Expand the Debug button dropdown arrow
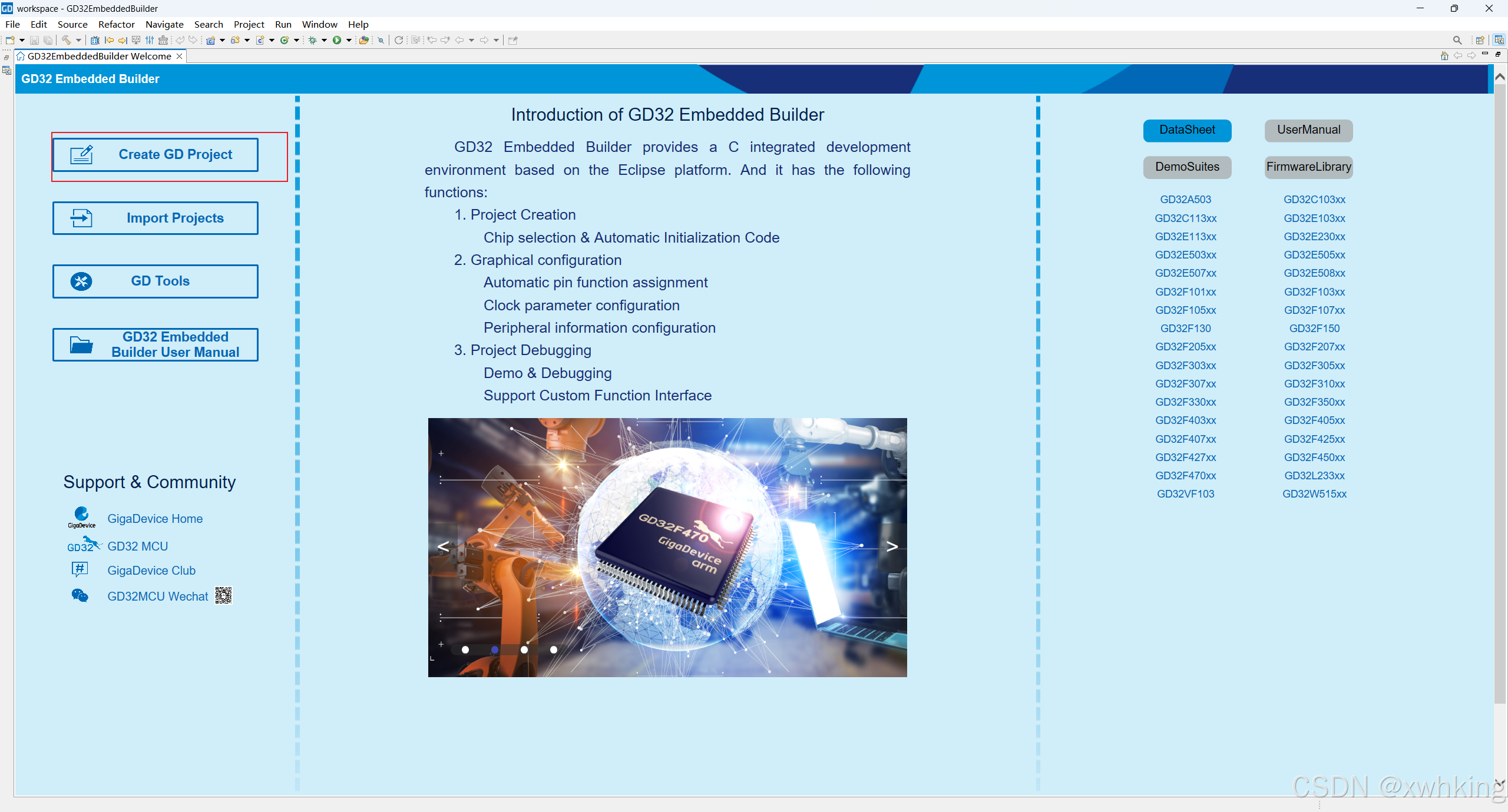The width and height of the screenshot is (1508, 812). (x=325, y=40)
